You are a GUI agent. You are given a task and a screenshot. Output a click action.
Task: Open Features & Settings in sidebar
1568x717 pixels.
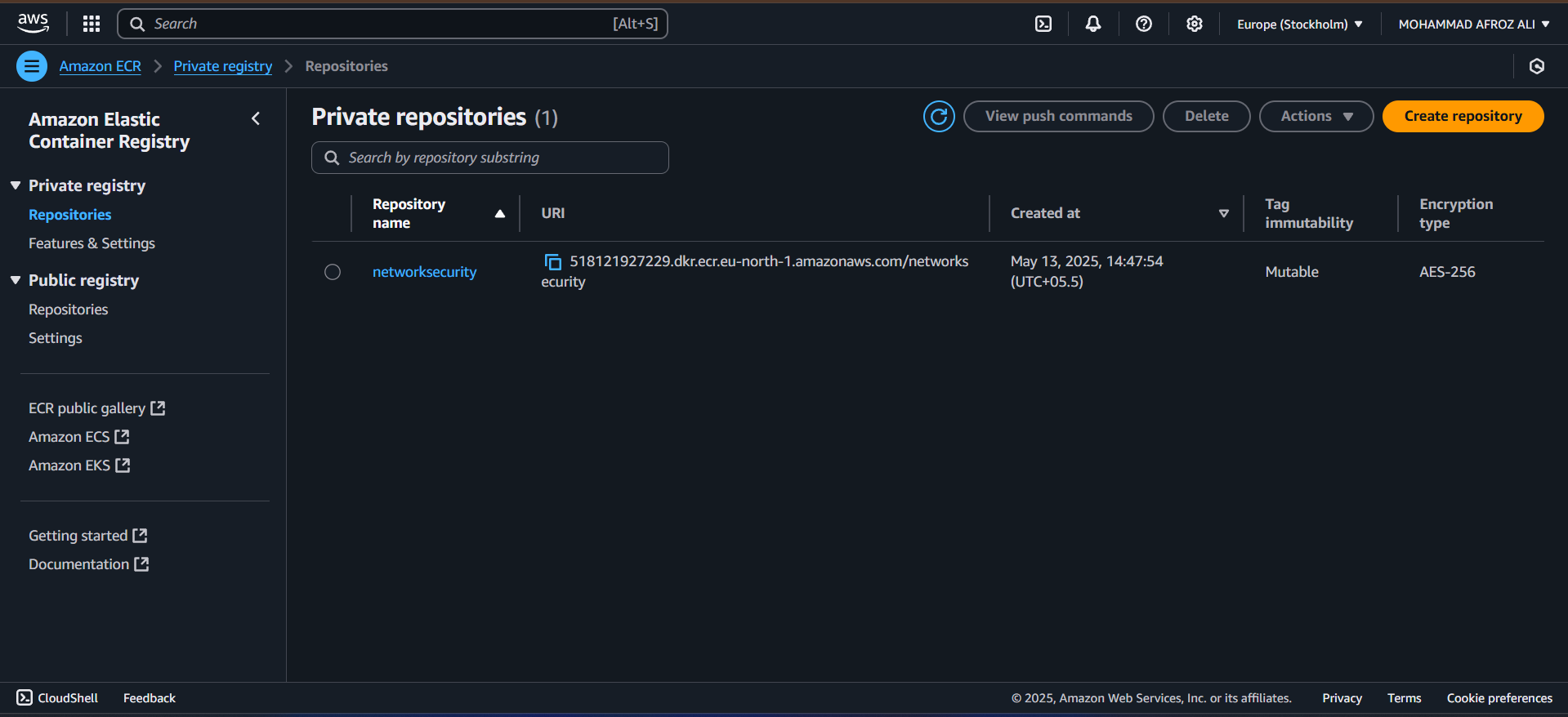click(92, 243)
